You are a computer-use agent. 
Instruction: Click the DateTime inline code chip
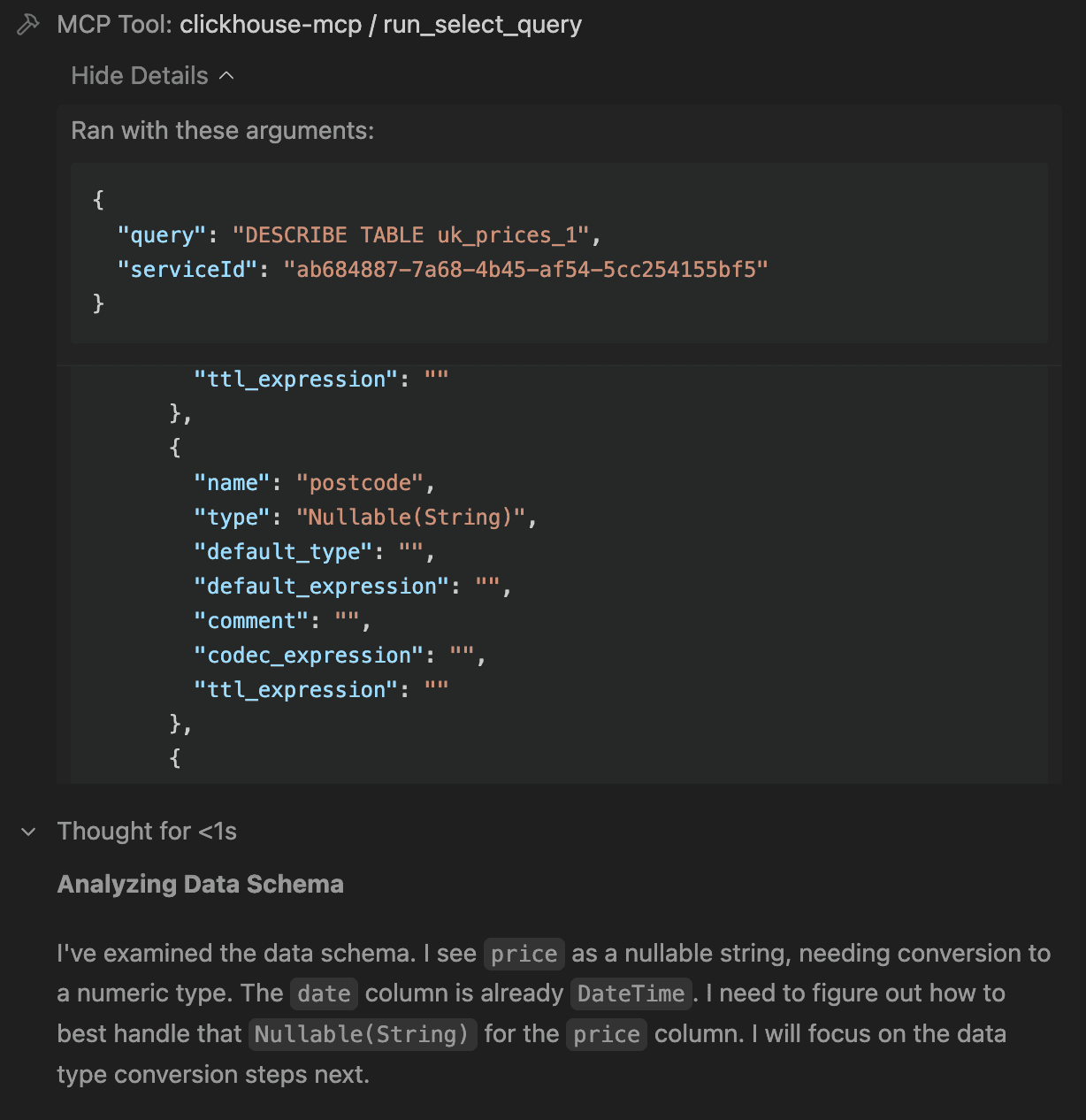point(631,993)
